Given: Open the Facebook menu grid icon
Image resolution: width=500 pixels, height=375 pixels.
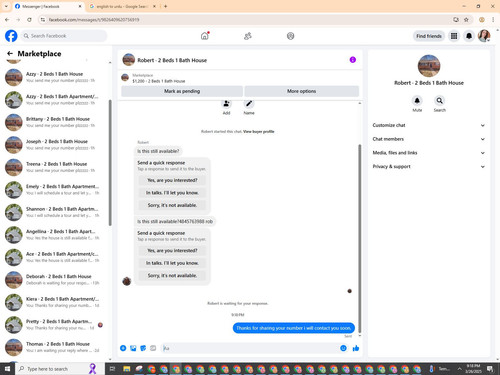Looking at the screenshot, I should tap(454, 36).
